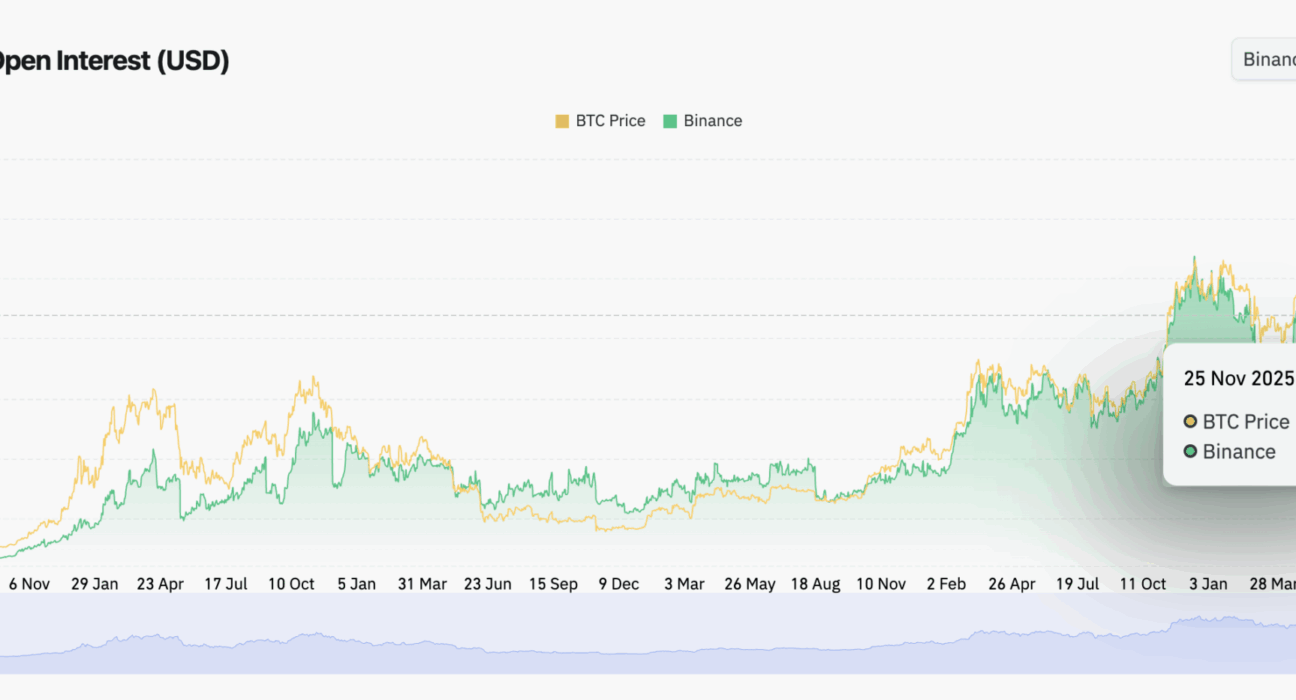Click the 9 Dec x-axis date label

(x=619, y=584)
